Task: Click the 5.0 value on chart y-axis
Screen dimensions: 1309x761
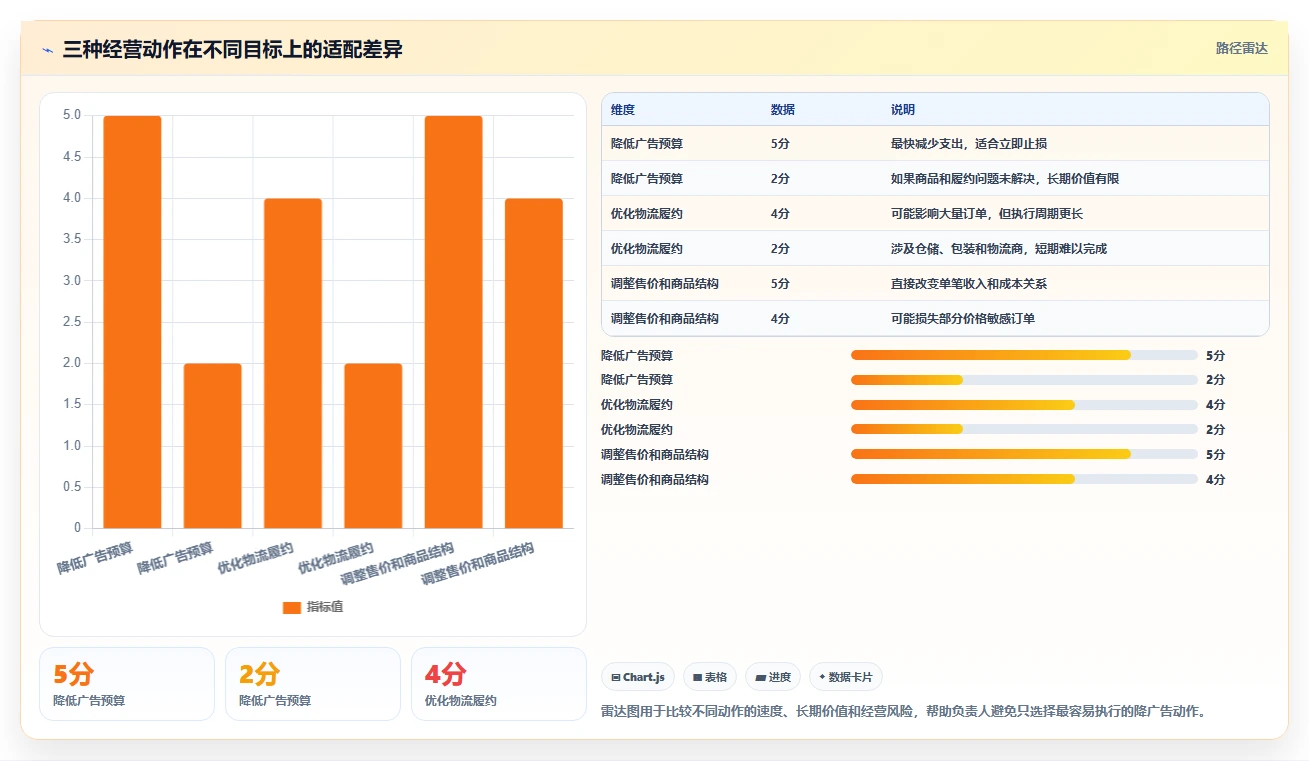Action: click(x=72, y=115)
